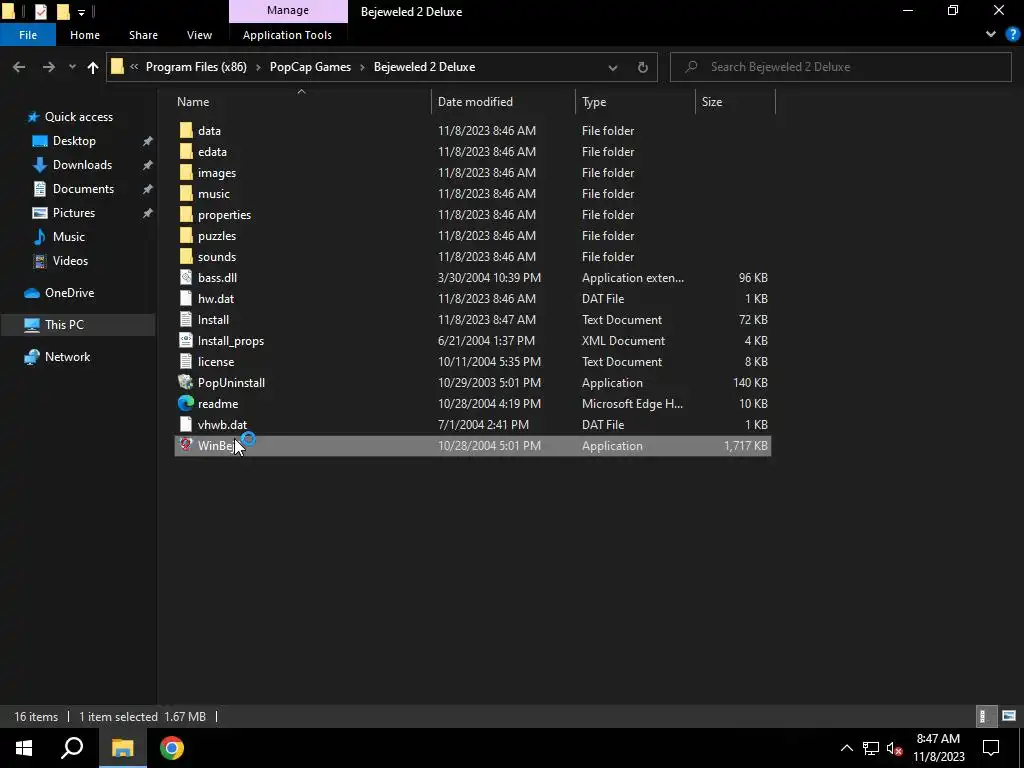Open Documents in the navigation pane
The image size is (1024, 768).
(83, 189)
